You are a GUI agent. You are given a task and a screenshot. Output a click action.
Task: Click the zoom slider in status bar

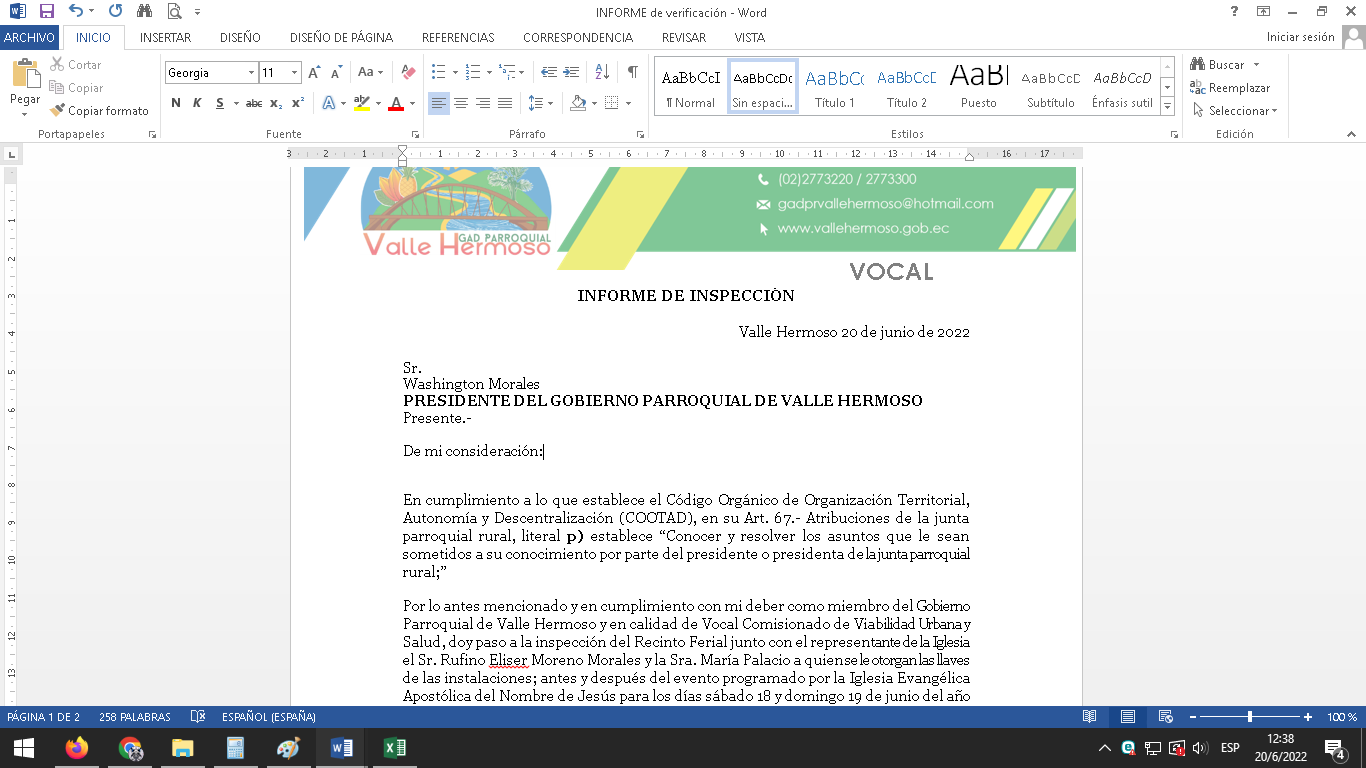pyautogui.click(x=1250, y=717)
